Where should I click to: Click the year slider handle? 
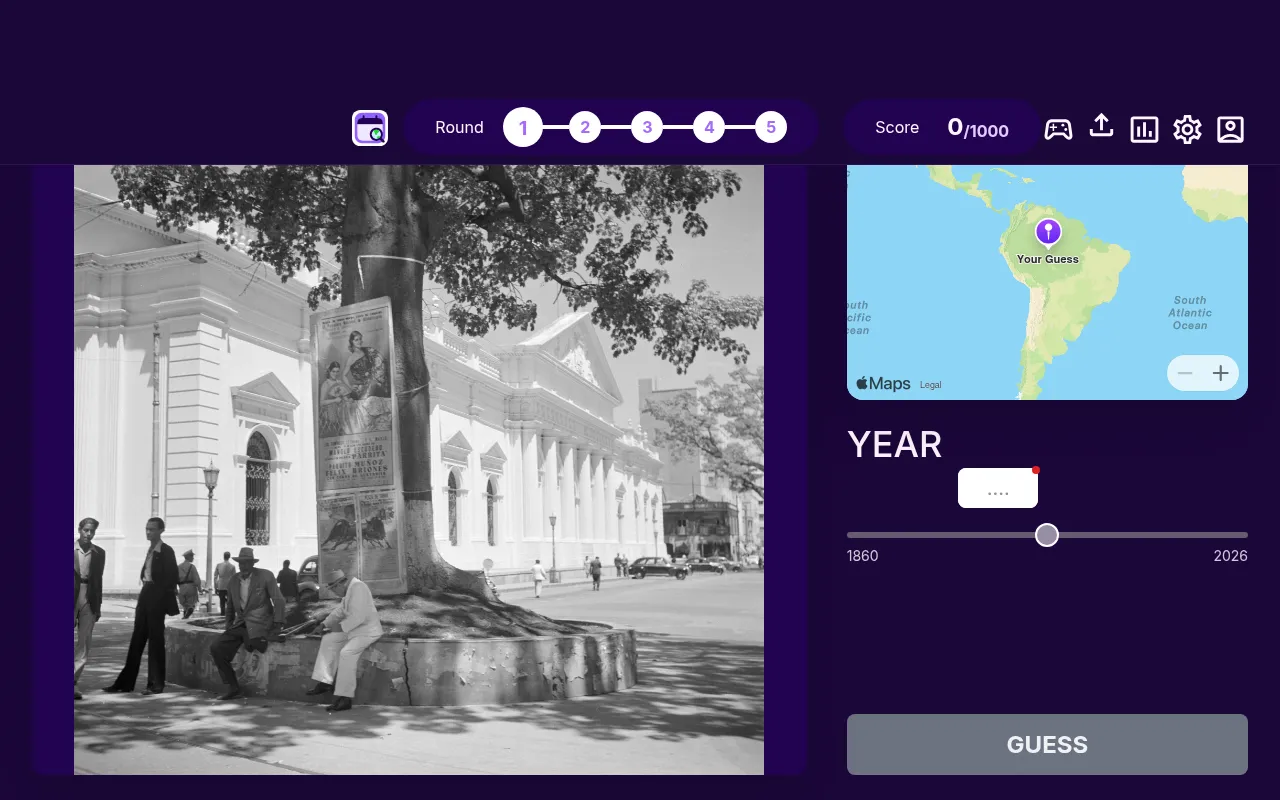[1047, 535]
